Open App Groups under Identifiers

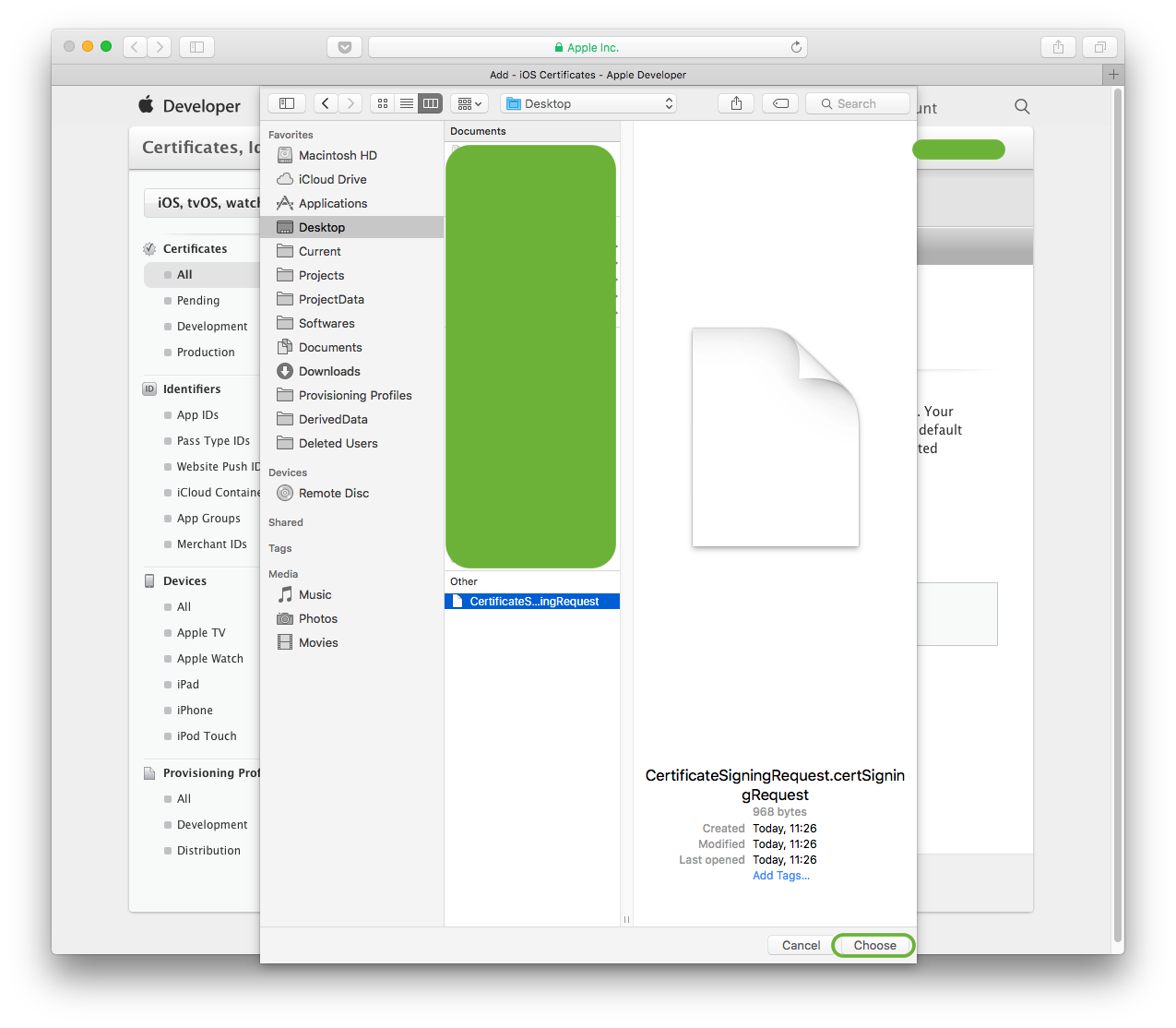point(208,518)
